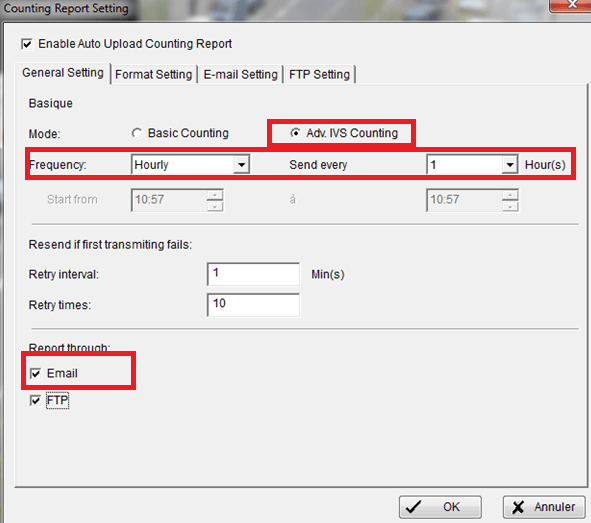The width and height of the screenshot is (591, 523).
Task: Go to the FTP Setting tab
Action: point(320,74)
